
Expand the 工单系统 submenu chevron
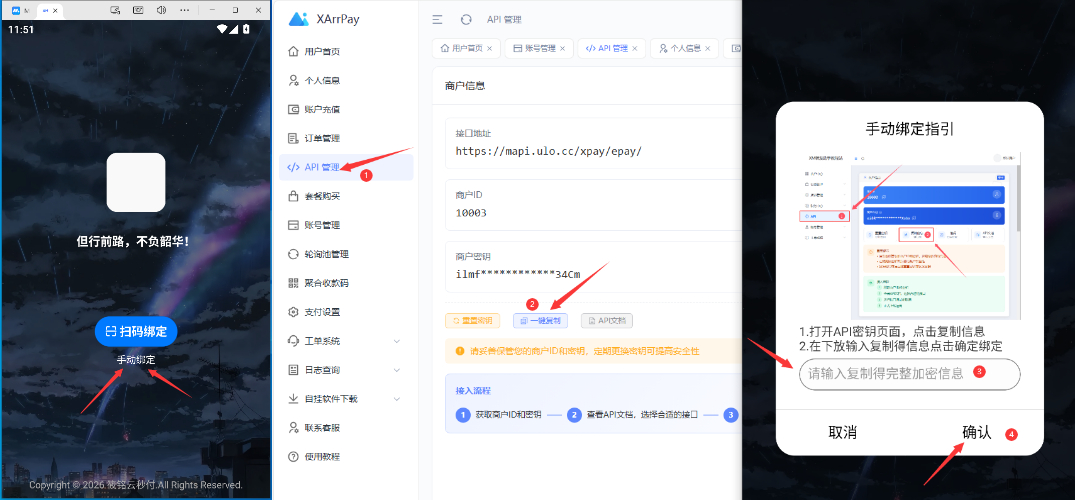click(x=397, y=341)
